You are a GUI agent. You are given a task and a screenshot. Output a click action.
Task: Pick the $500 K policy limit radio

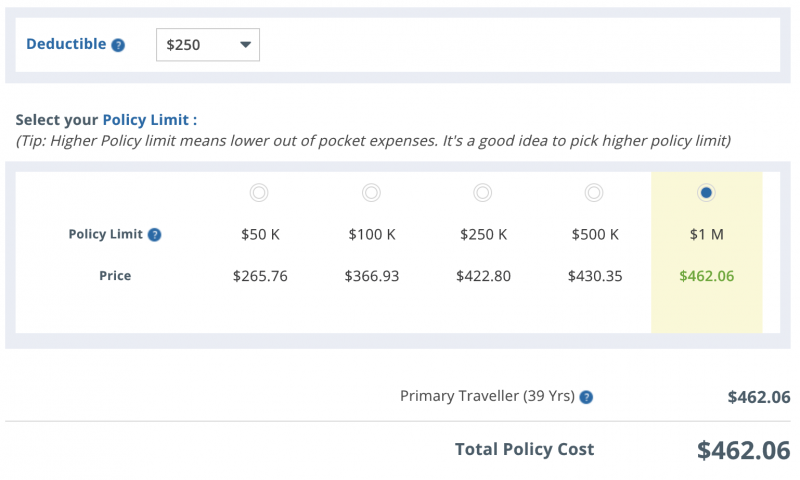pos(594,192)
